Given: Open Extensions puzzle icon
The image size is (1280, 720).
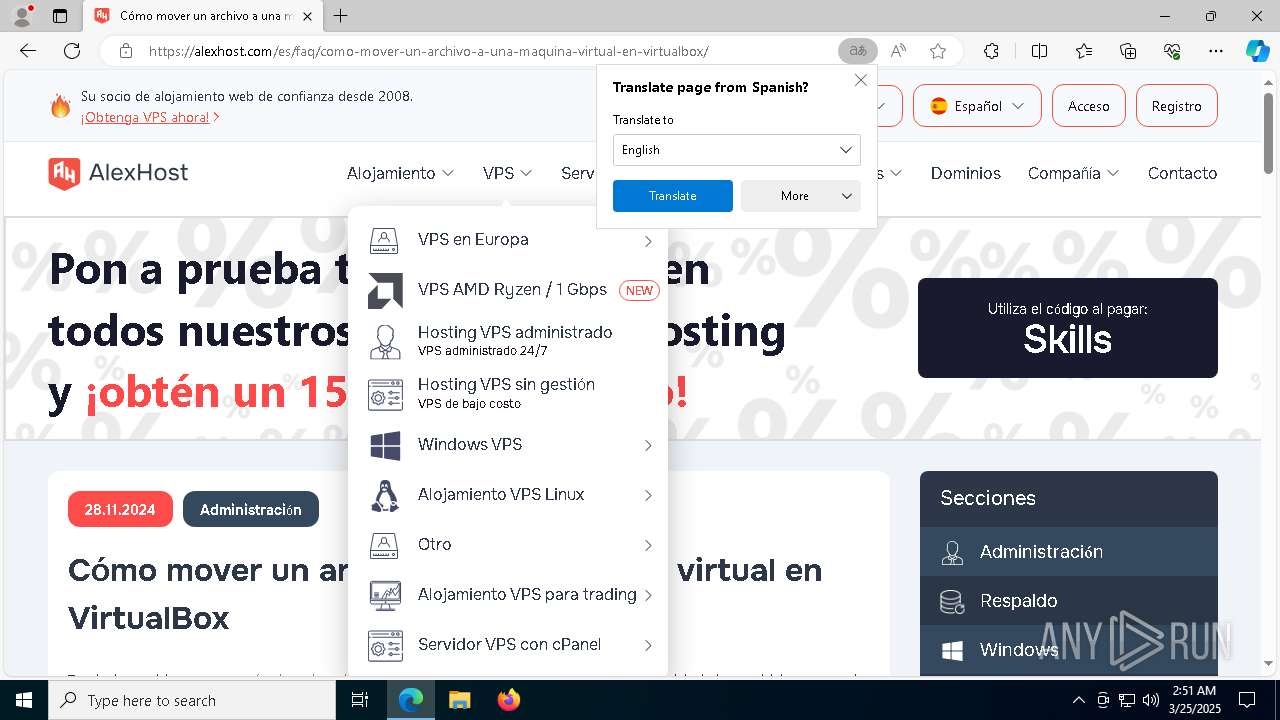Looking at the screenshot, I should 991,51.
